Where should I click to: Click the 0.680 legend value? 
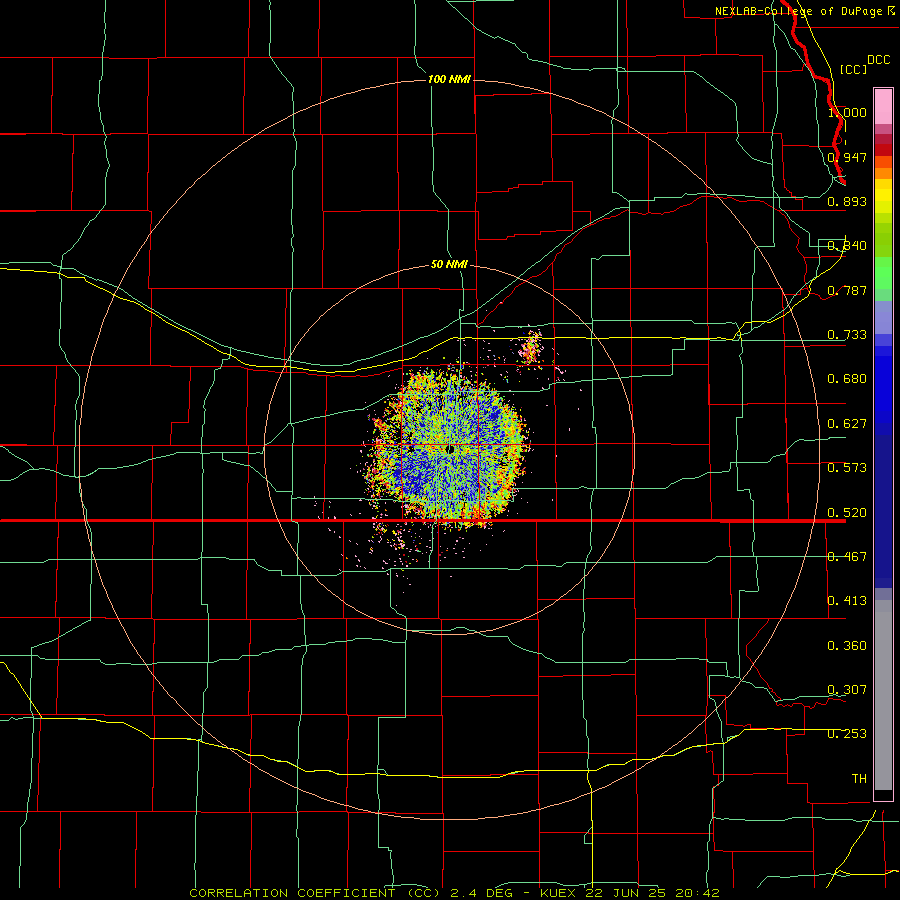pos(847,379)
